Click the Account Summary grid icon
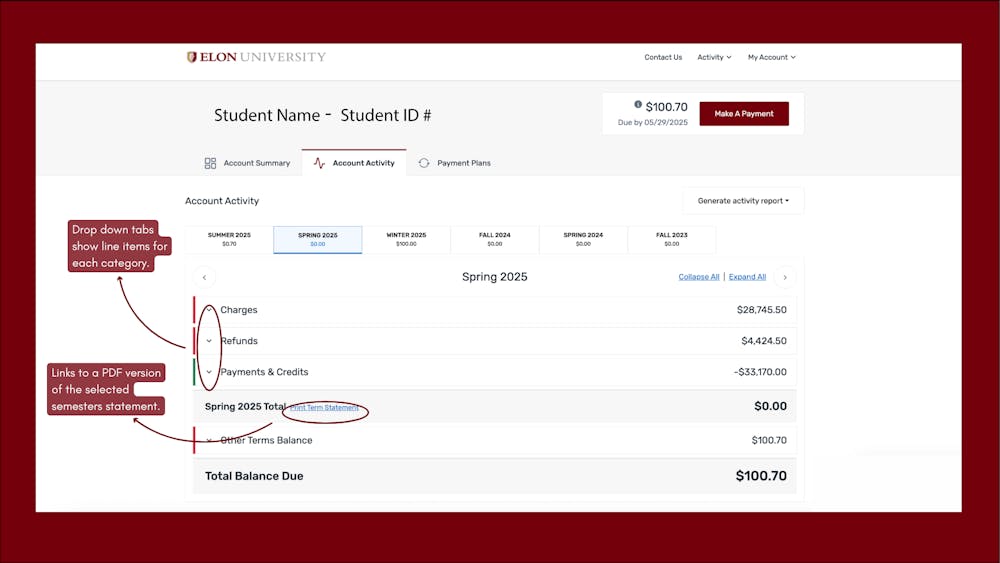1000x563 pixels. coord(210,163)
